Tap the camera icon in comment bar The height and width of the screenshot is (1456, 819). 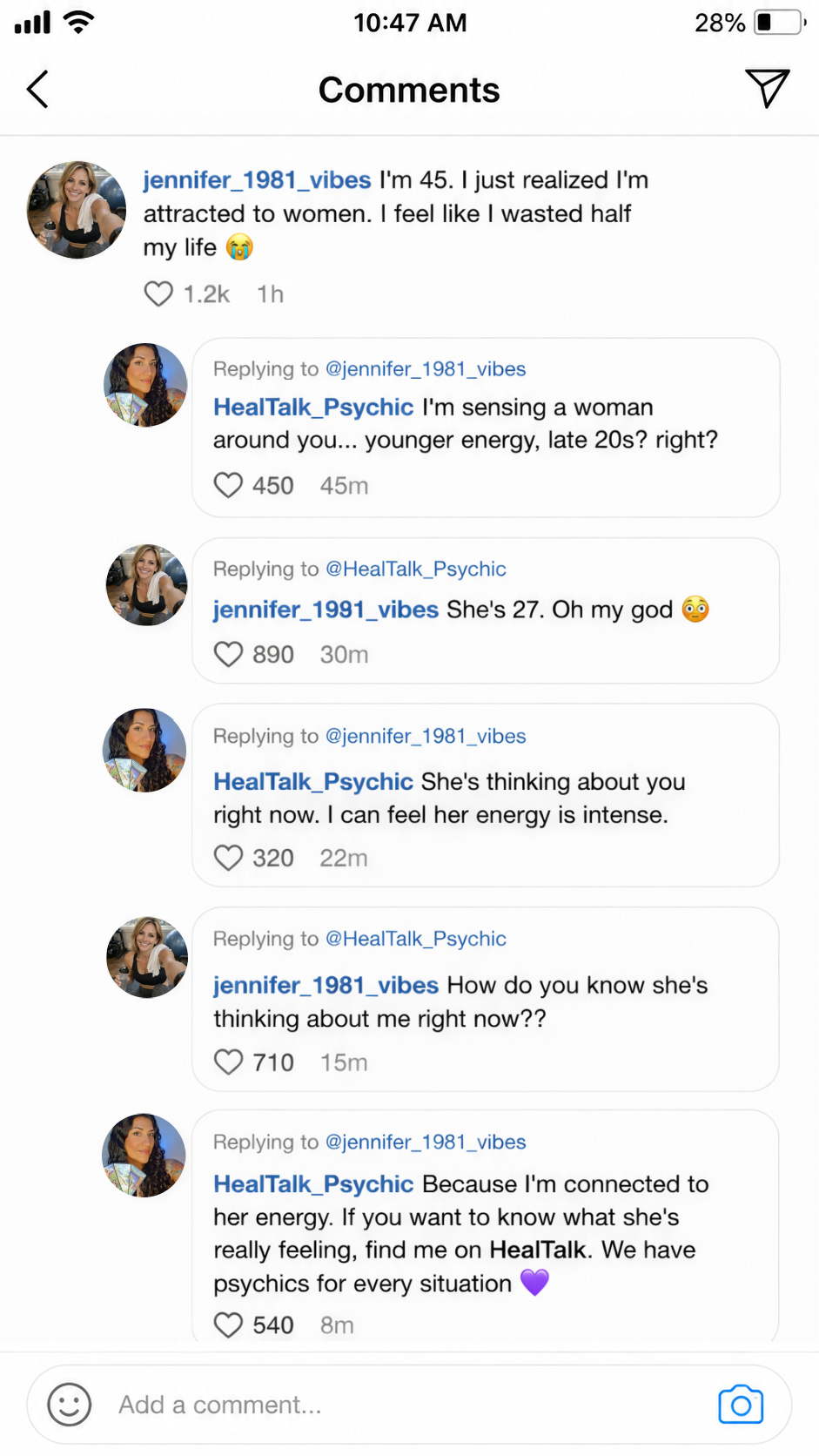(x=741, y=1405)
